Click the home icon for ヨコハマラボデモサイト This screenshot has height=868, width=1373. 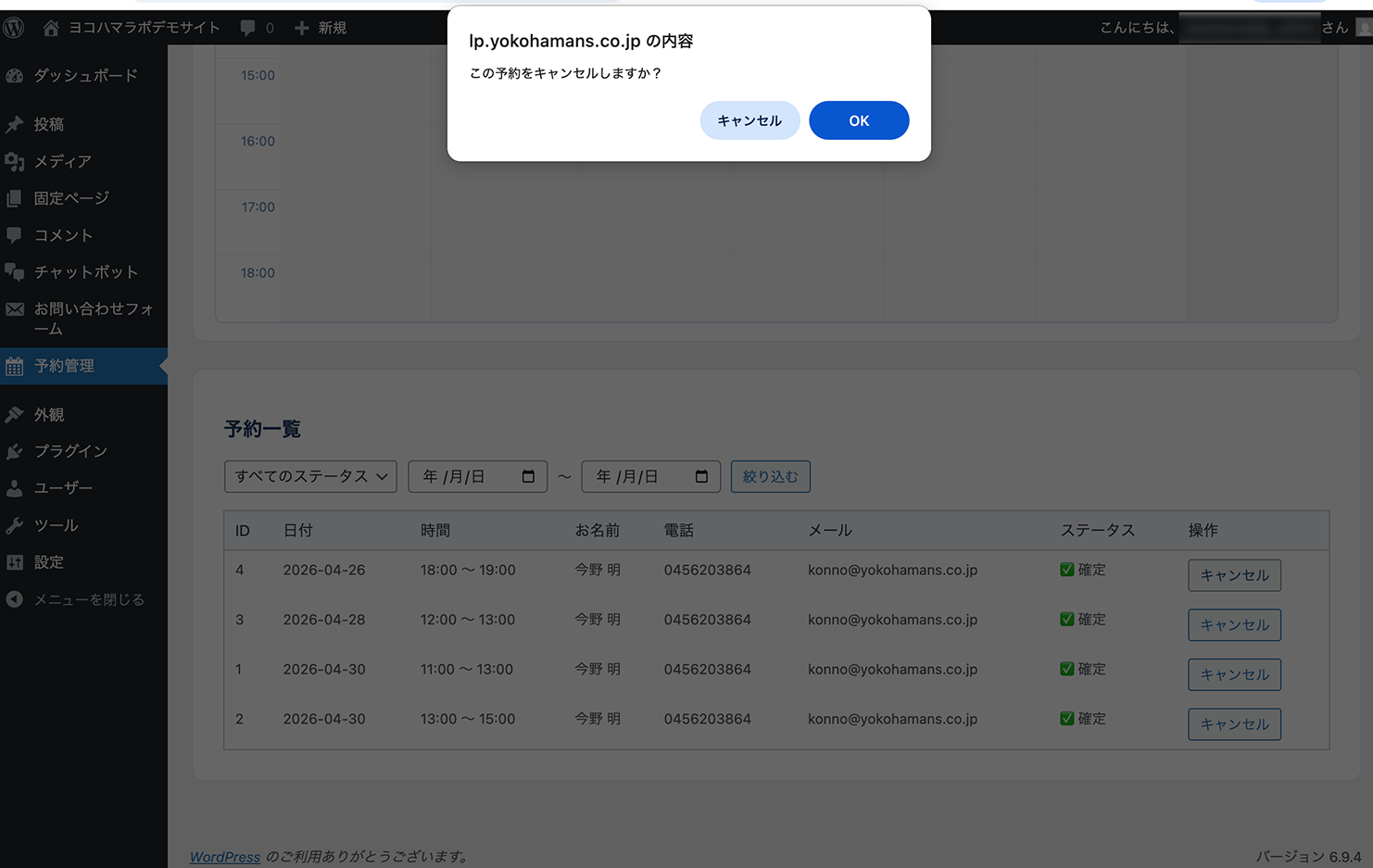51,28
